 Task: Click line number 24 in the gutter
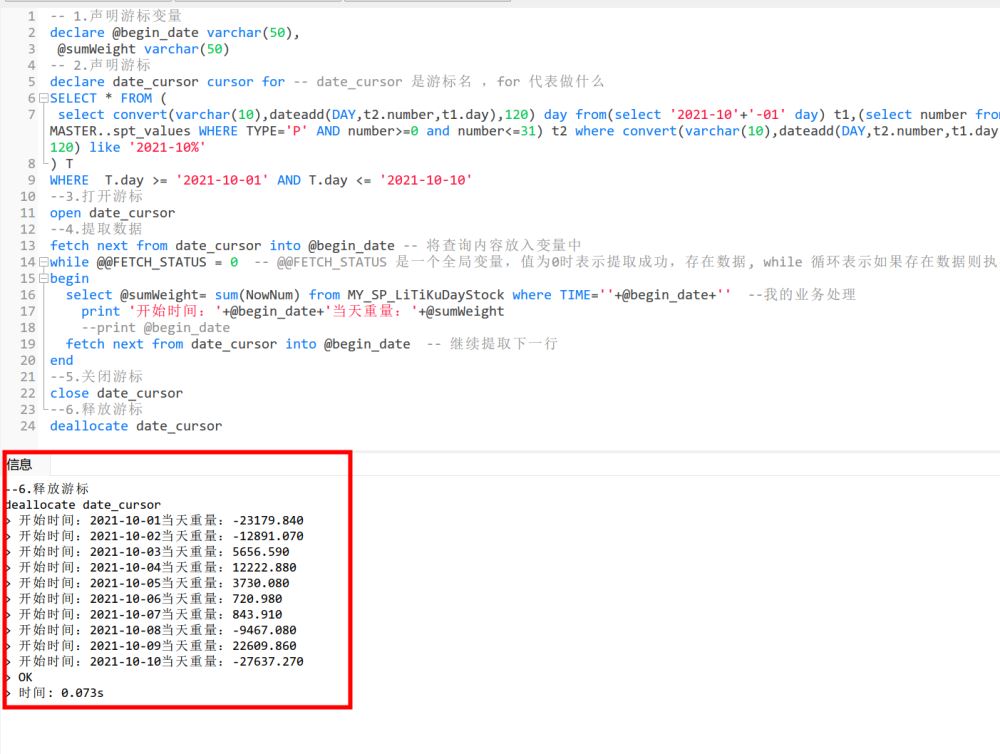27,426
